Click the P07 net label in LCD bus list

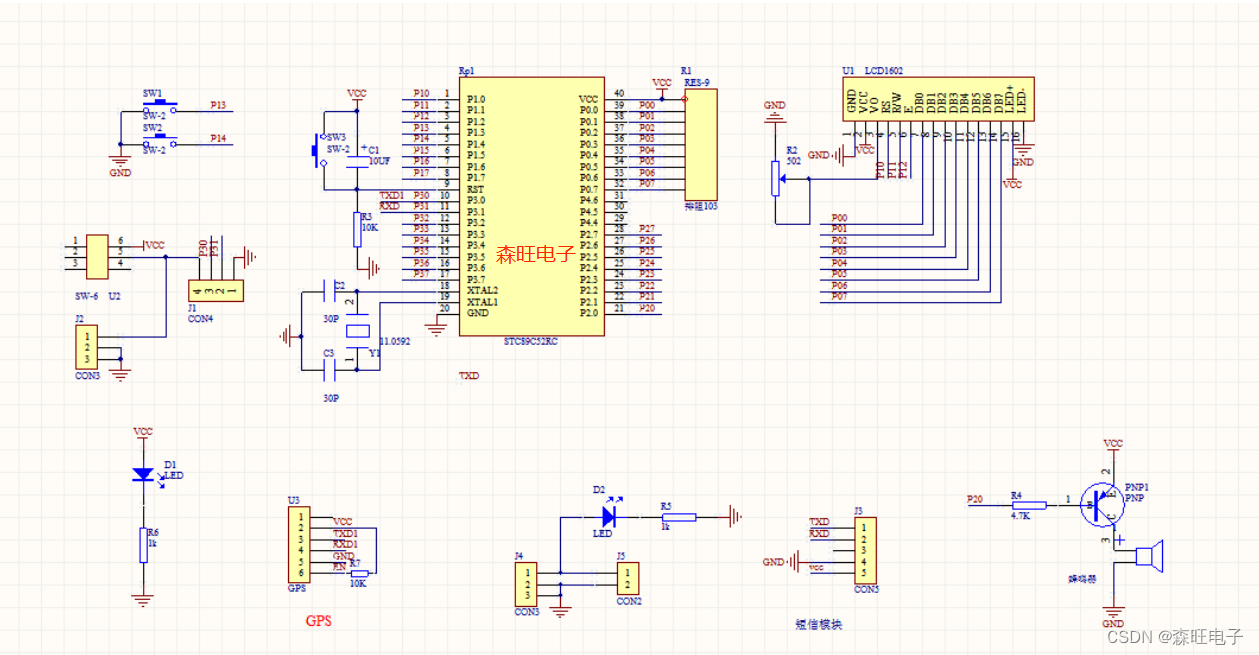(840, 297)
